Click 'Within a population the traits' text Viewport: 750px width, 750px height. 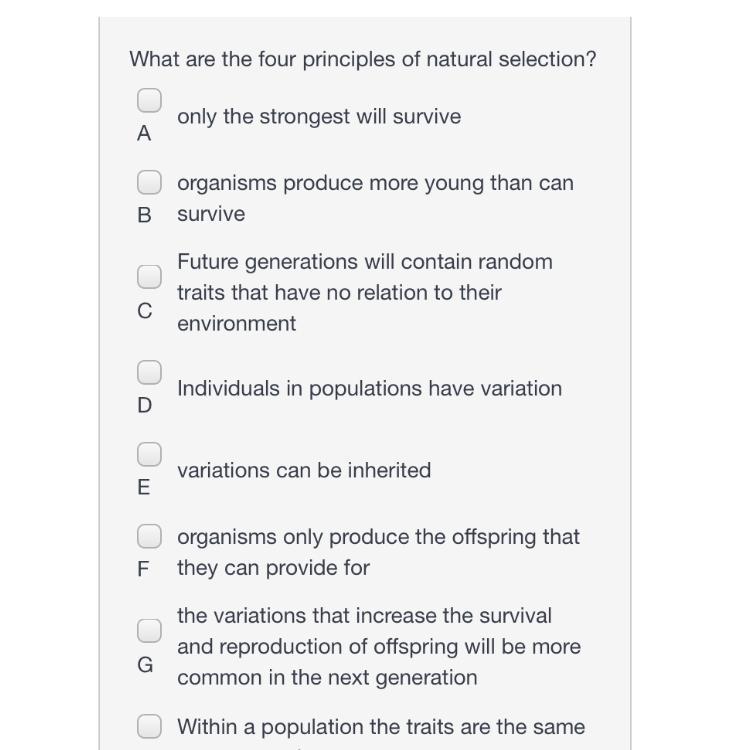pyautogui.click(x=381, y=727)
